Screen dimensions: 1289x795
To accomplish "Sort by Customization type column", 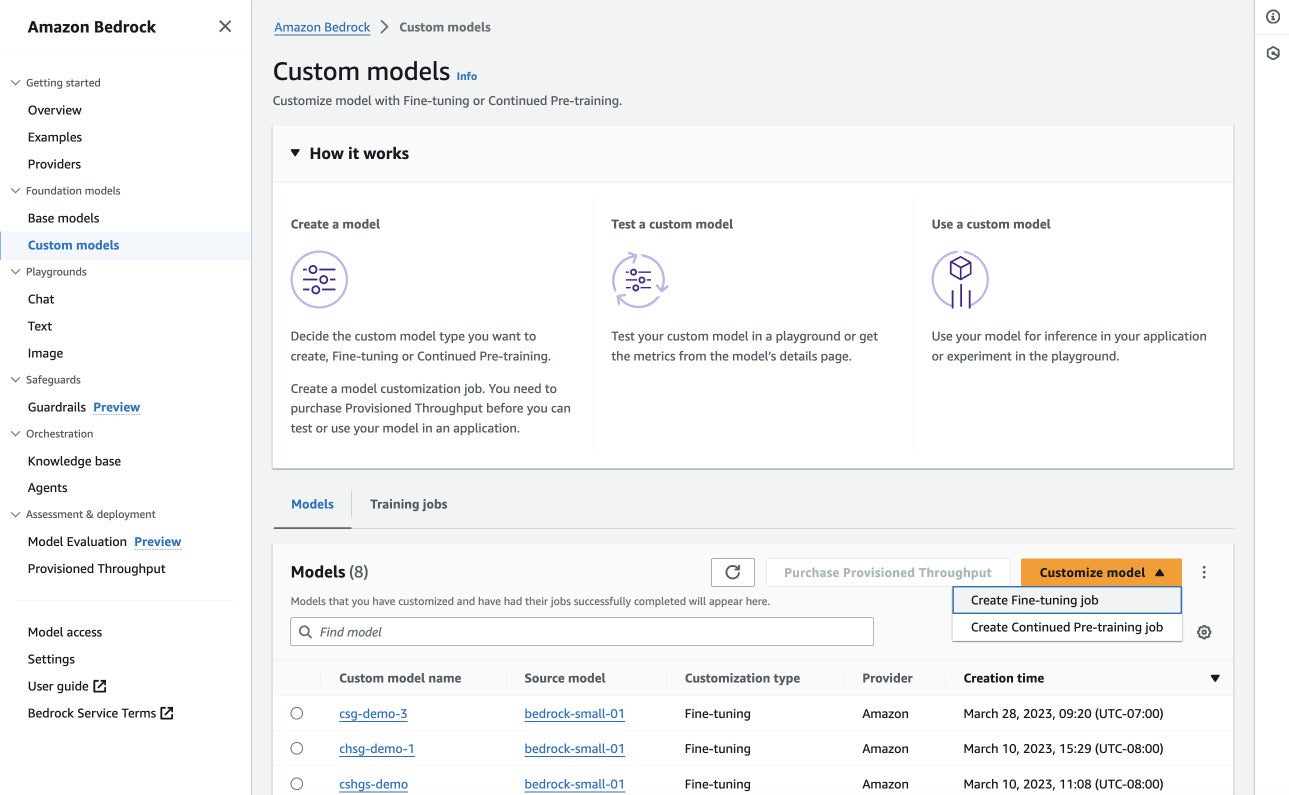I will [x=742, y=678].
